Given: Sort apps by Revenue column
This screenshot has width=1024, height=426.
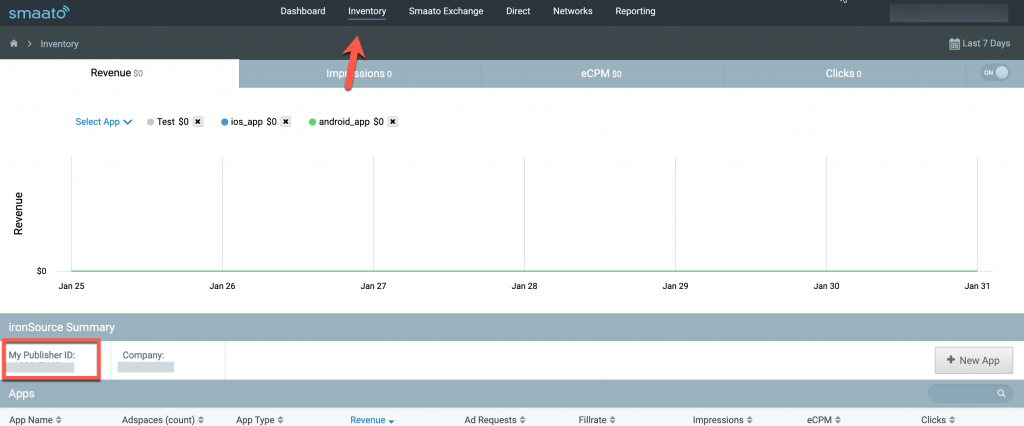Looking at the screenshot, I should click(371, 420).
